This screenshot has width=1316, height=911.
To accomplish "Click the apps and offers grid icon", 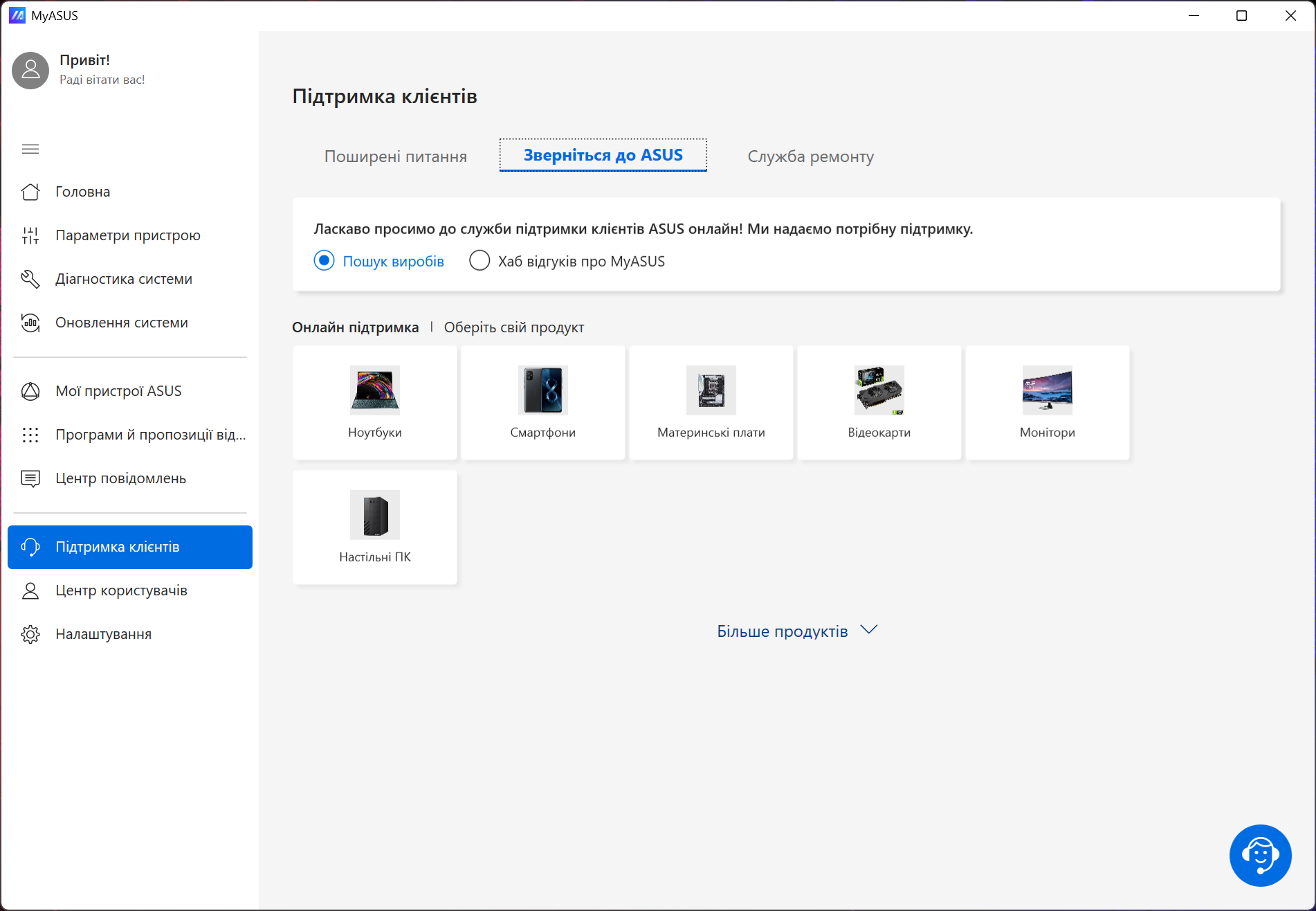I will tap(30, 435).
